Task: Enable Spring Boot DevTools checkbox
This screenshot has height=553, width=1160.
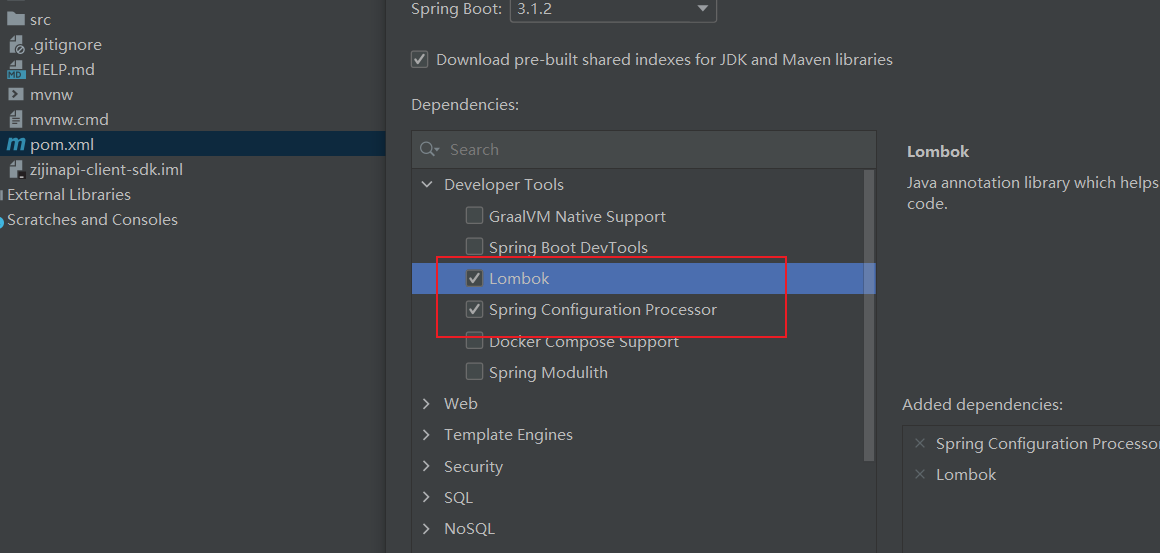Action: tap(474, 247)
